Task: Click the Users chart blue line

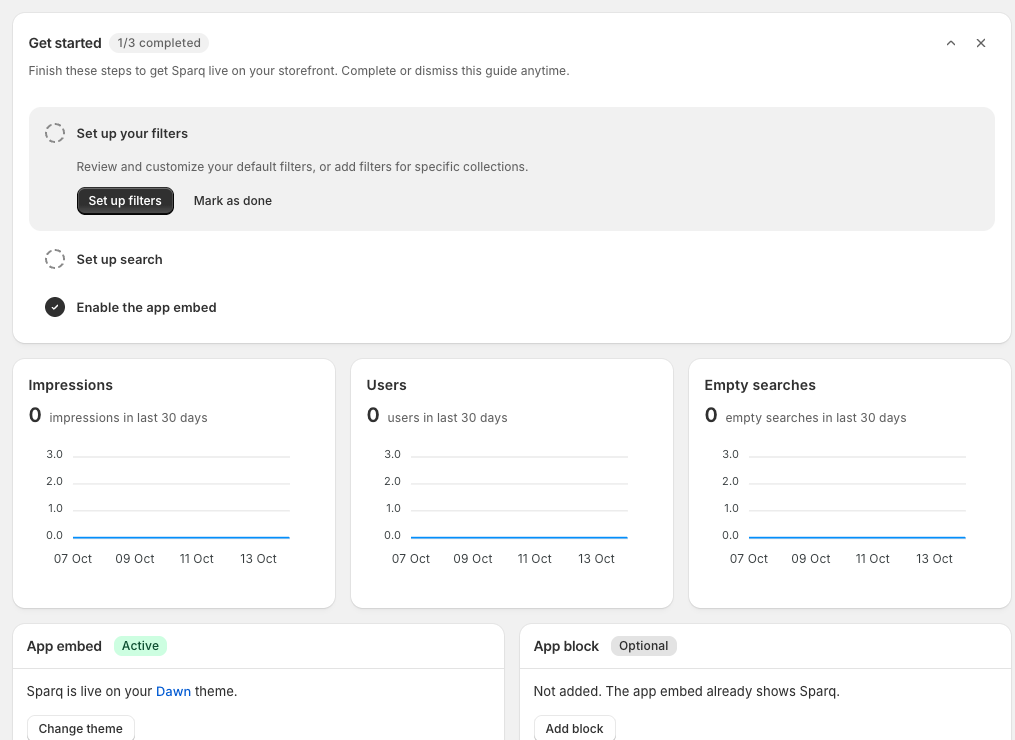Action: 519,537
